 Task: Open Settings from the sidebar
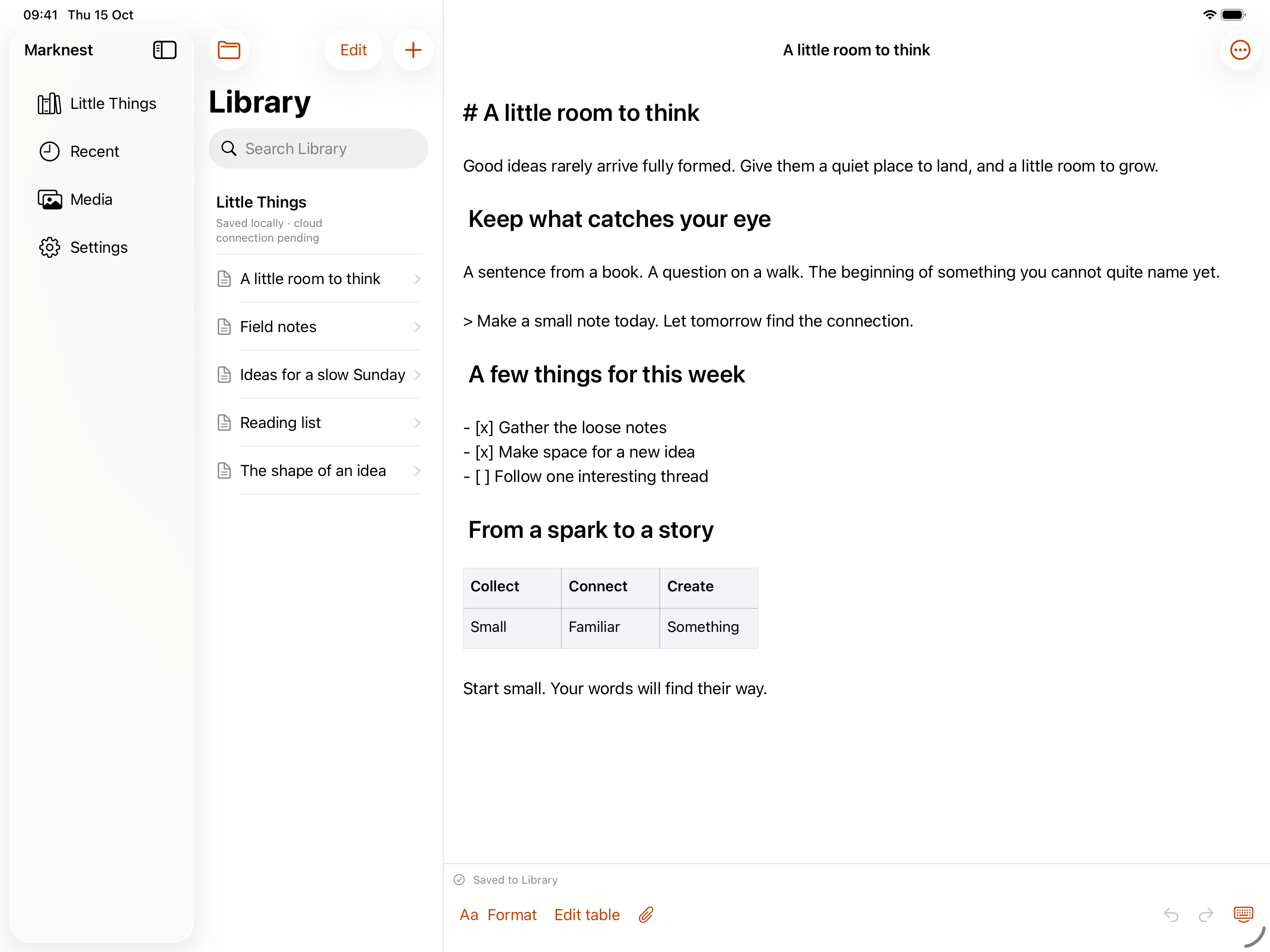click(102, 247)
